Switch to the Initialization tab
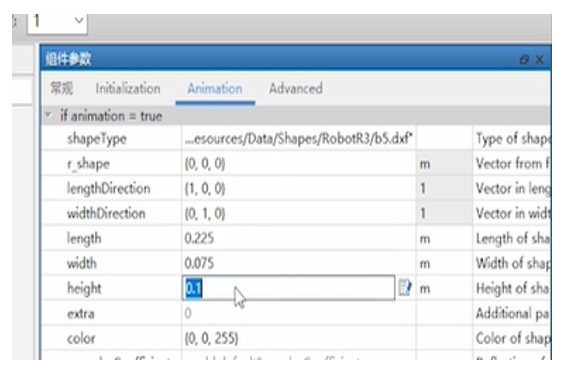 tap(128, 88)
